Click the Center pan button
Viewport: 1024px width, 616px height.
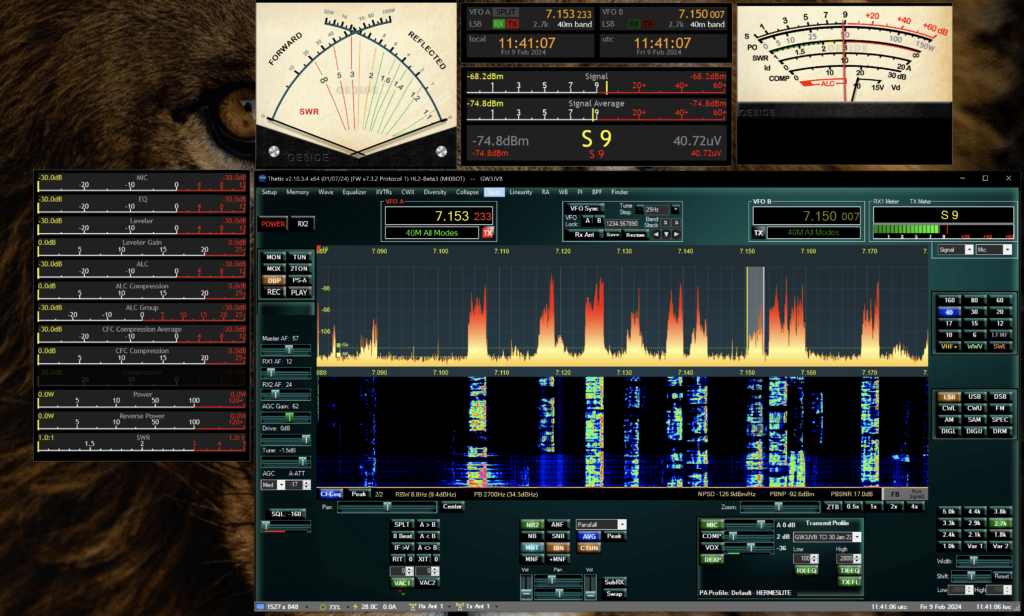(453, 507)
